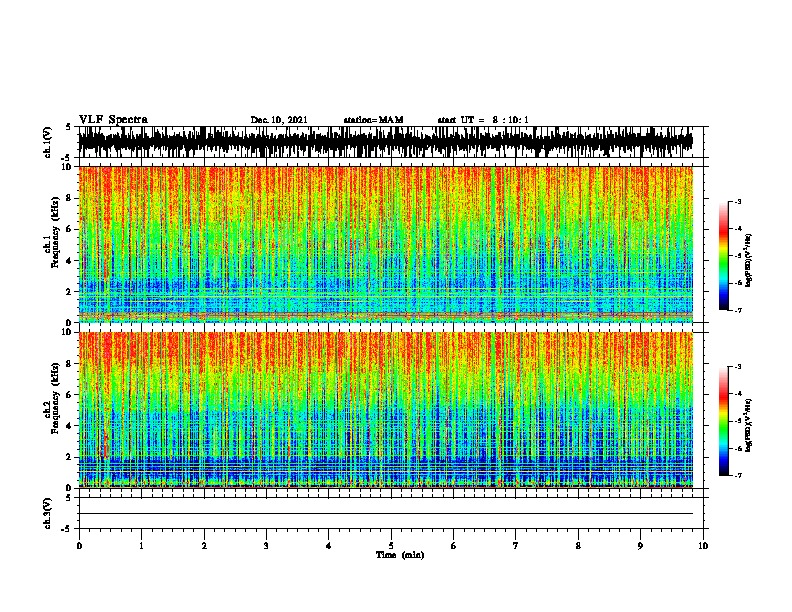Image resolution: width=792 pixels, height=612 pixels.
Task: Click the "6" kHz tick on ch.2 spectrogram
Action: tap(70, 395)
